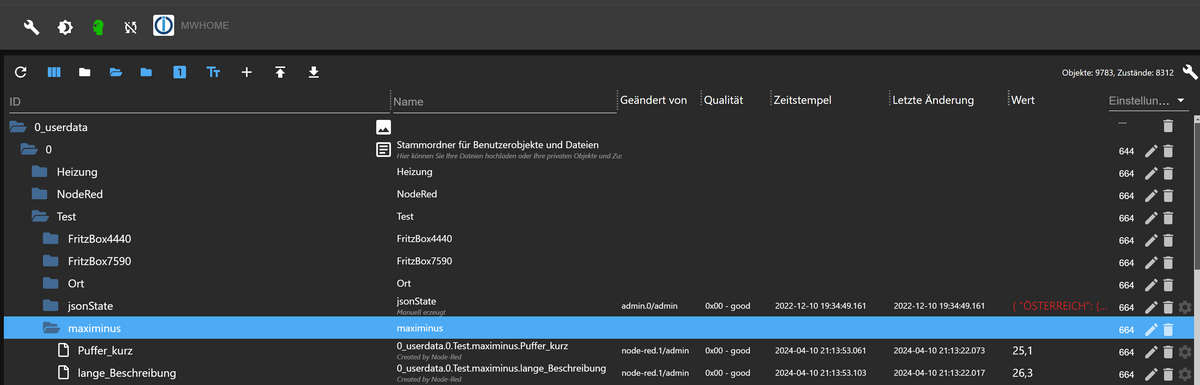Expand the jsonState folder
This screenshot has width=1200, height=385.
click(x=51, y=305)
